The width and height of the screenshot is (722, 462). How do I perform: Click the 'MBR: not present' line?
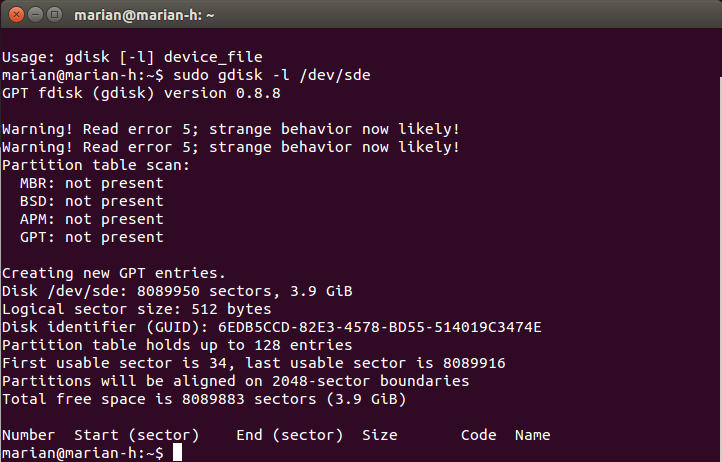tap(92, 183)
